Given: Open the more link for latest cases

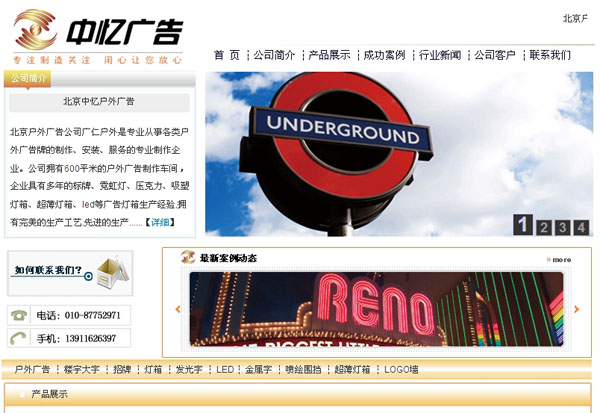Looking at the screenshot, I should (x=559, y=260).
